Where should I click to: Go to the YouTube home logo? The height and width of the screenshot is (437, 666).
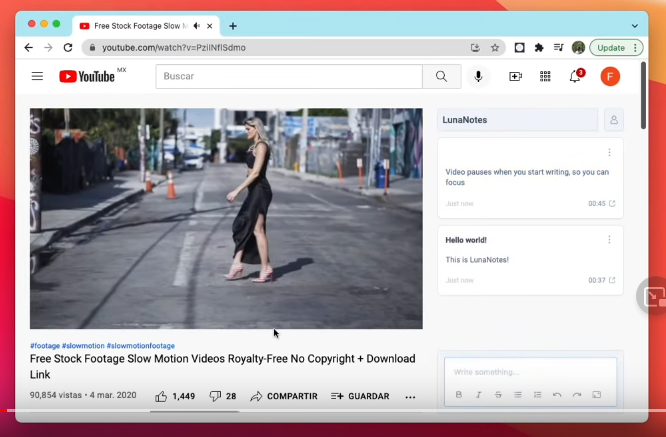coord(87,76)
